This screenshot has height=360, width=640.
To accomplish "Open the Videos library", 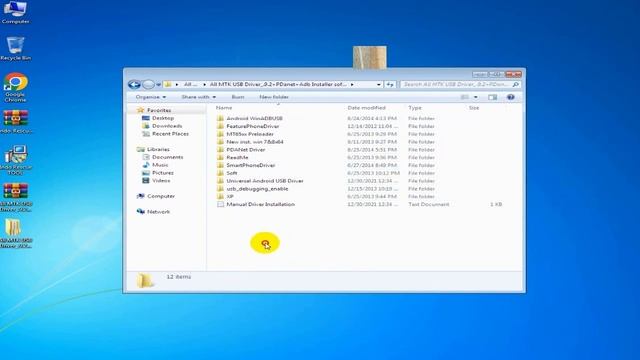I will tap(161, 180).
